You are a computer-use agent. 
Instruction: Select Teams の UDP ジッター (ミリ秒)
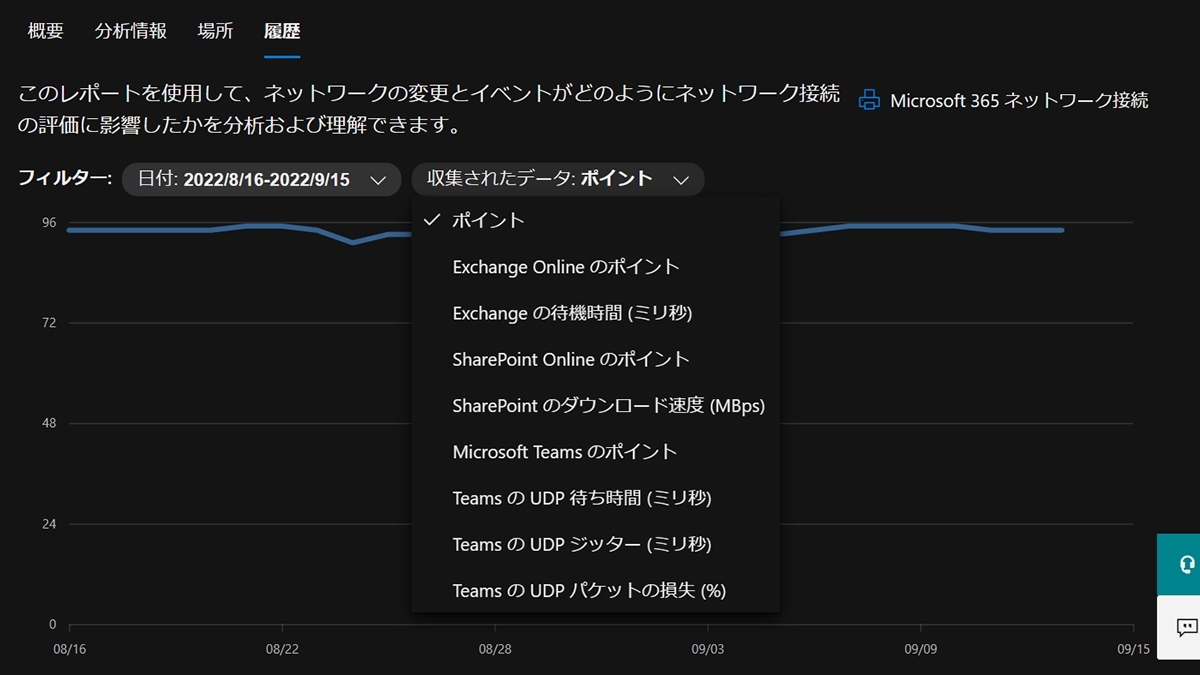pyautogui.click(x=582, y=544)
